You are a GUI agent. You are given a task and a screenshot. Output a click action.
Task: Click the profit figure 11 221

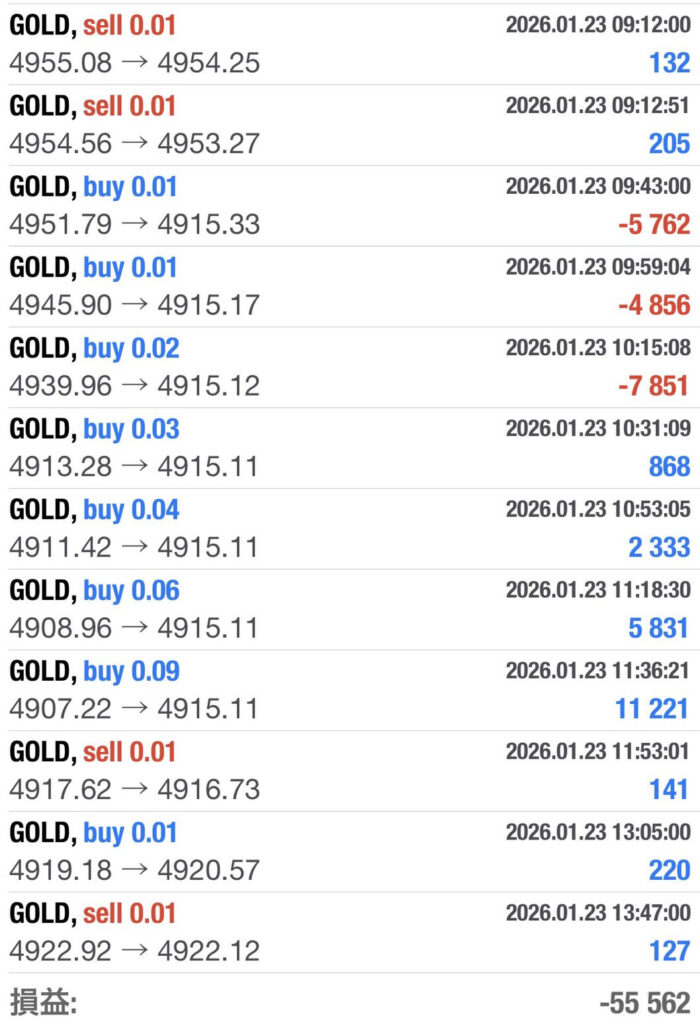(652, 709)
